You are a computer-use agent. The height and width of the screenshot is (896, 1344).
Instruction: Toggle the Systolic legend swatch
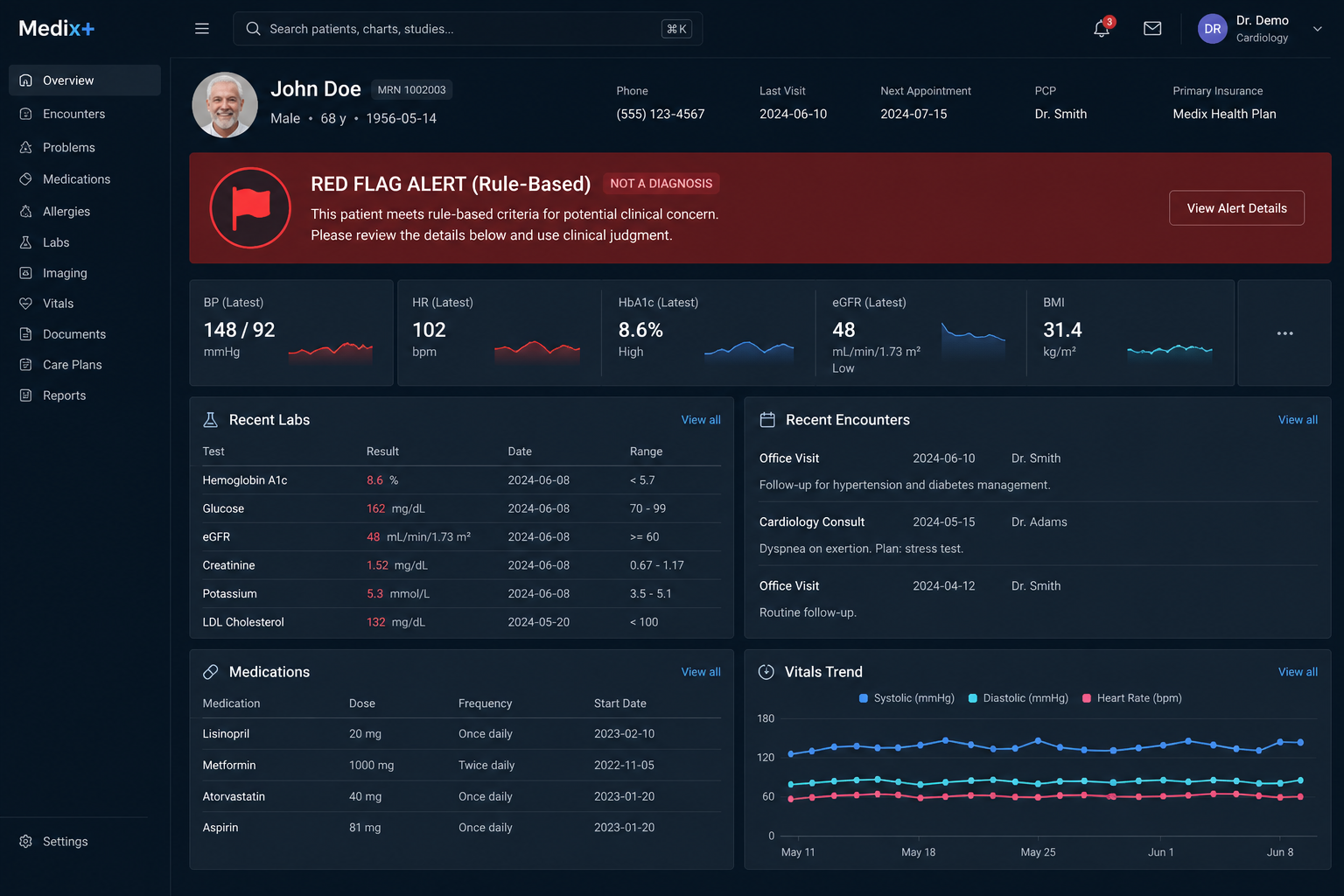(x=864, y=698)
